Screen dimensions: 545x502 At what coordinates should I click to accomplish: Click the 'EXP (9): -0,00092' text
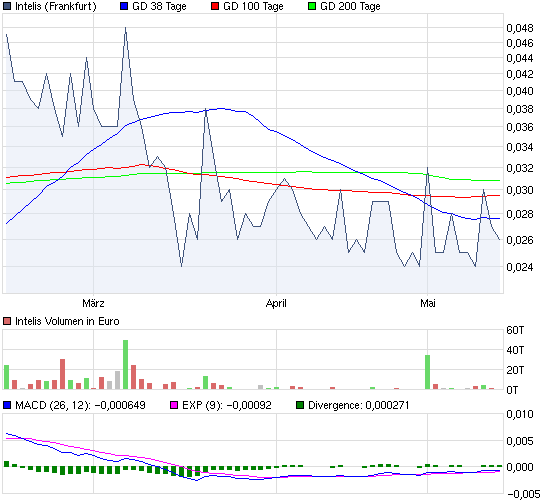[227, 405]
